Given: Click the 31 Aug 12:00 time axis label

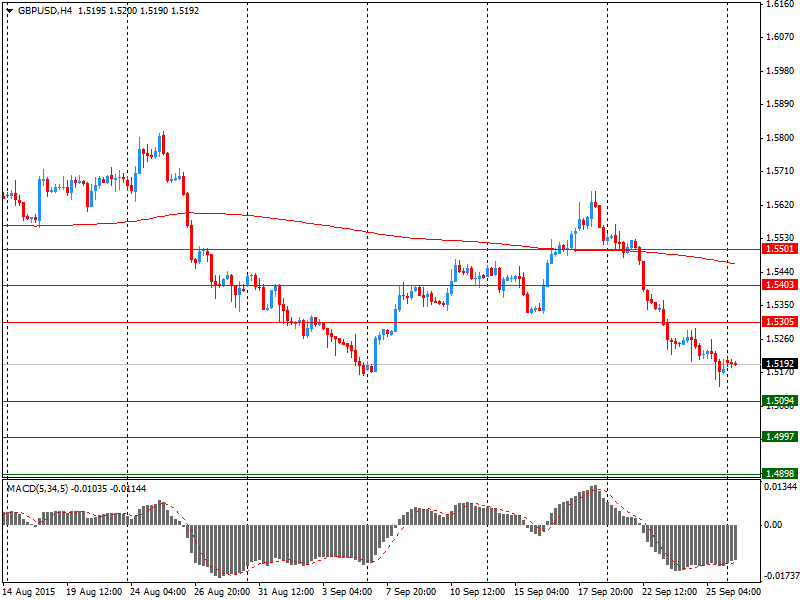Looking at the screenshot, I should pyautogui.click(x=286, y=592).
